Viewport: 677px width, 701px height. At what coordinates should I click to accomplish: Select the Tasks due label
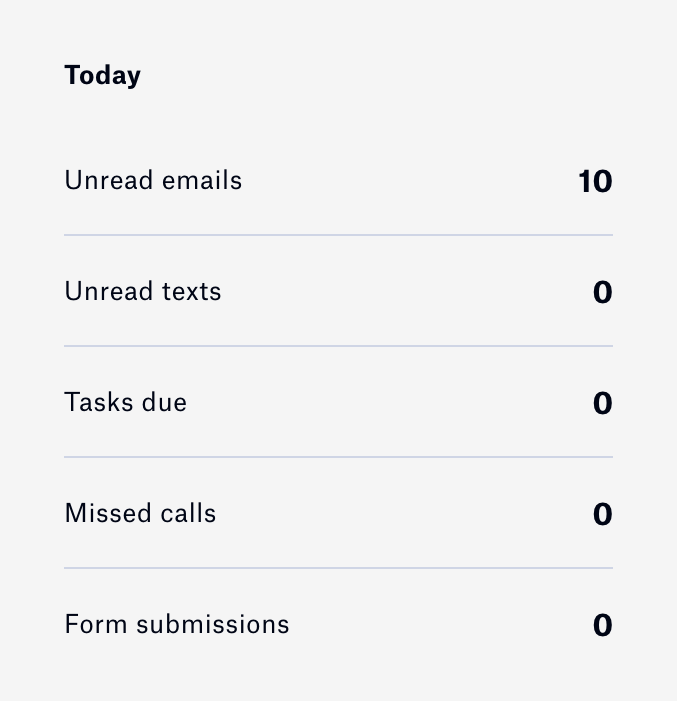coord(125,403)
